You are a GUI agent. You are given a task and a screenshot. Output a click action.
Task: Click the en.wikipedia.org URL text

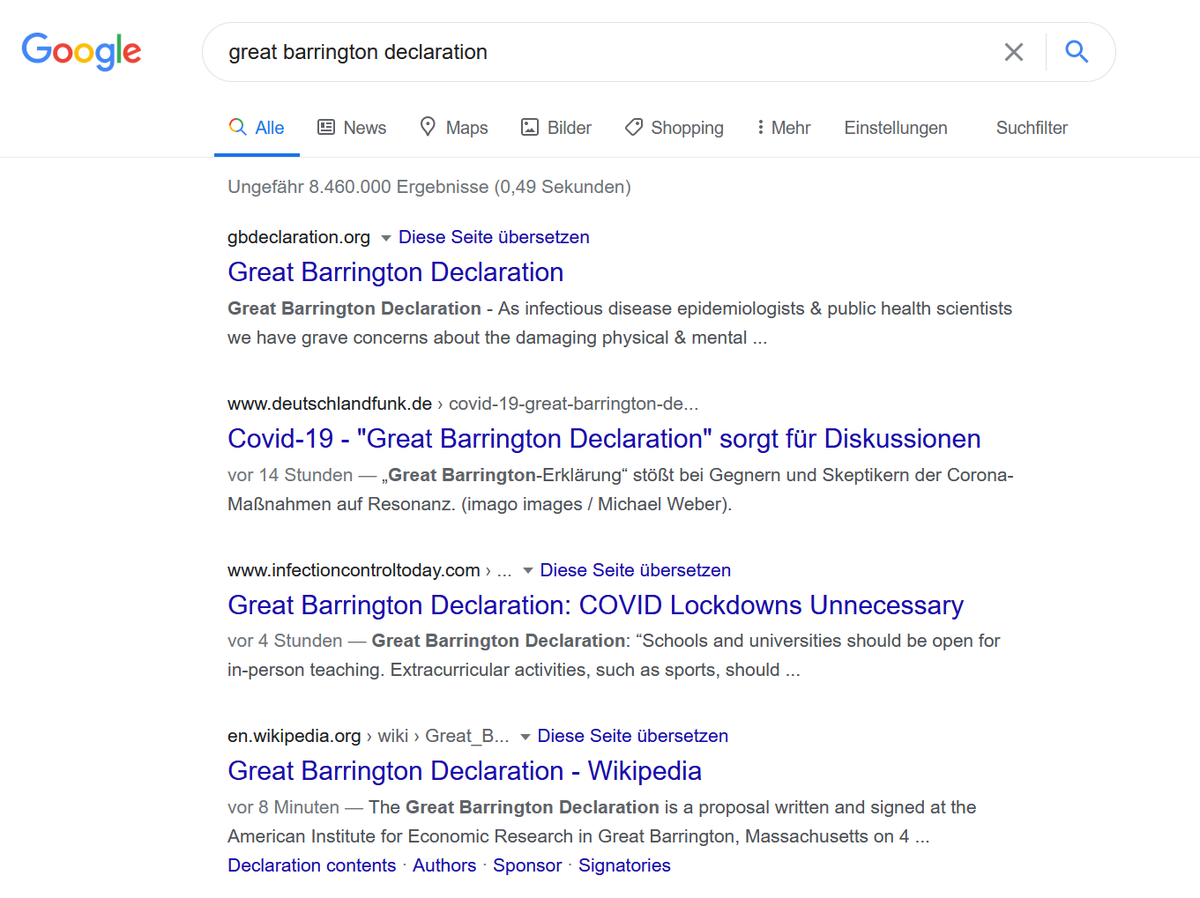tap(294, 736)
